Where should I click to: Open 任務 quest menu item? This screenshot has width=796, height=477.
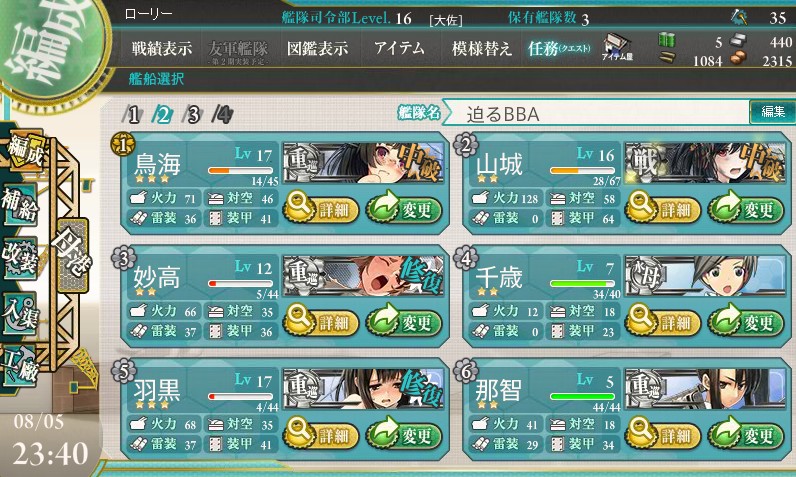click(x=559, y=49)
